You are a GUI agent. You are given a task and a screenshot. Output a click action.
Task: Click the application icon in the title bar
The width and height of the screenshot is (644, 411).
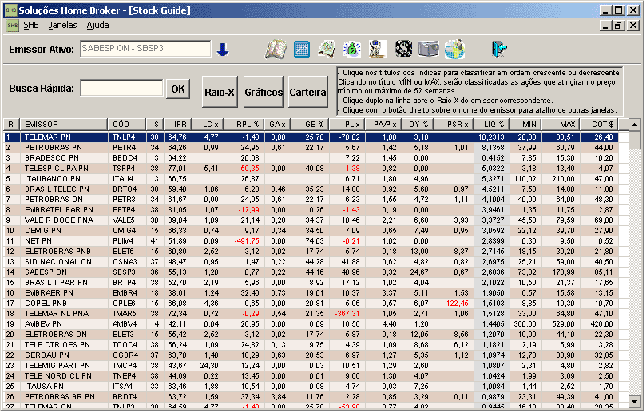(x=10, y=10)
